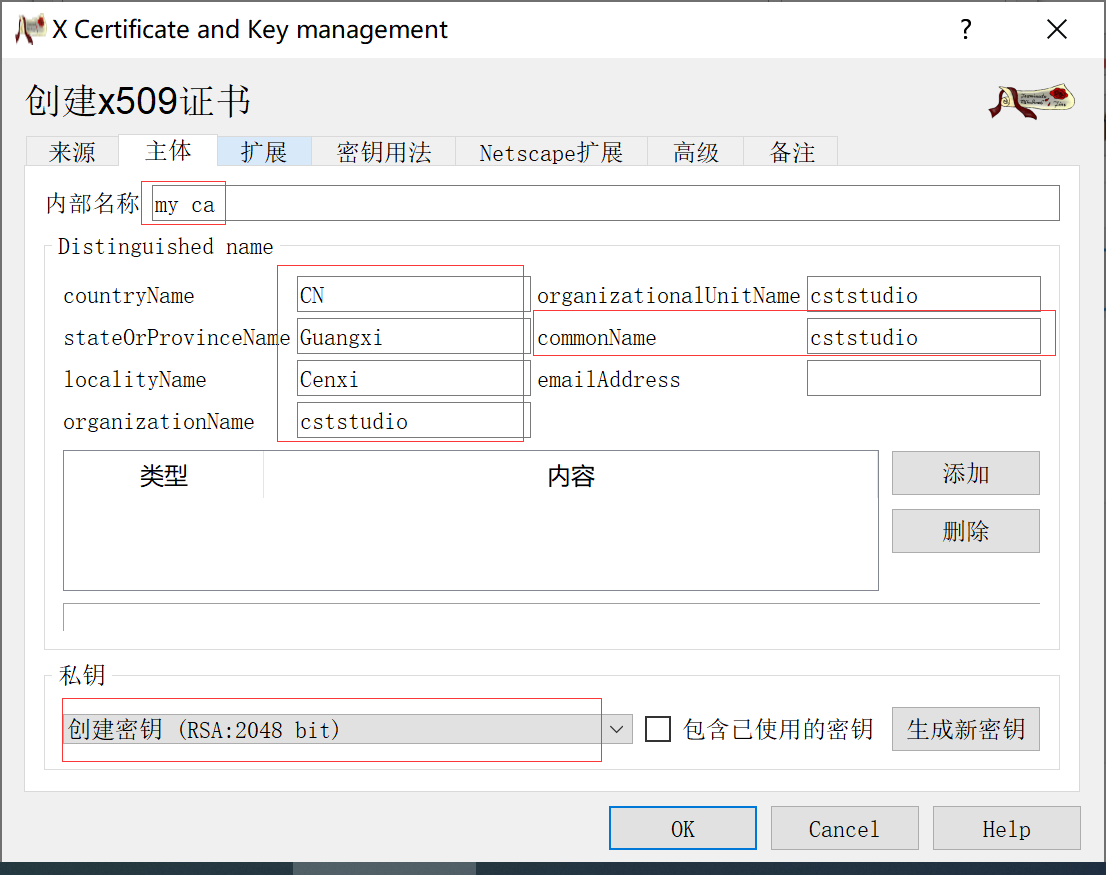Select the 主体 tab
Image resolution: width=1106 pixels, height=875 pixels.
click(x=168, y=150)
